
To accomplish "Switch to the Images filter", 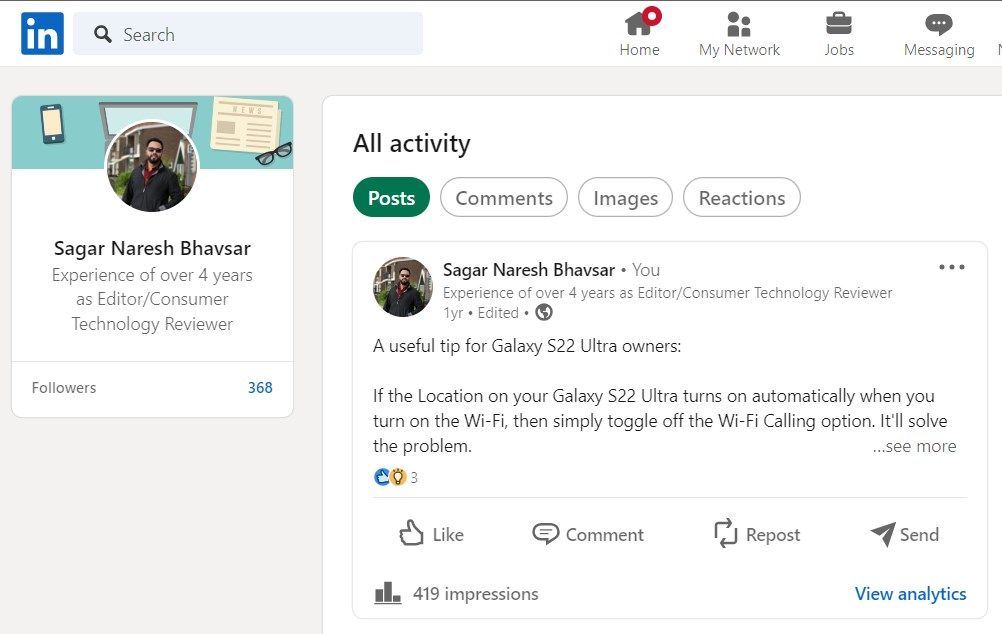I will point(625,197).
